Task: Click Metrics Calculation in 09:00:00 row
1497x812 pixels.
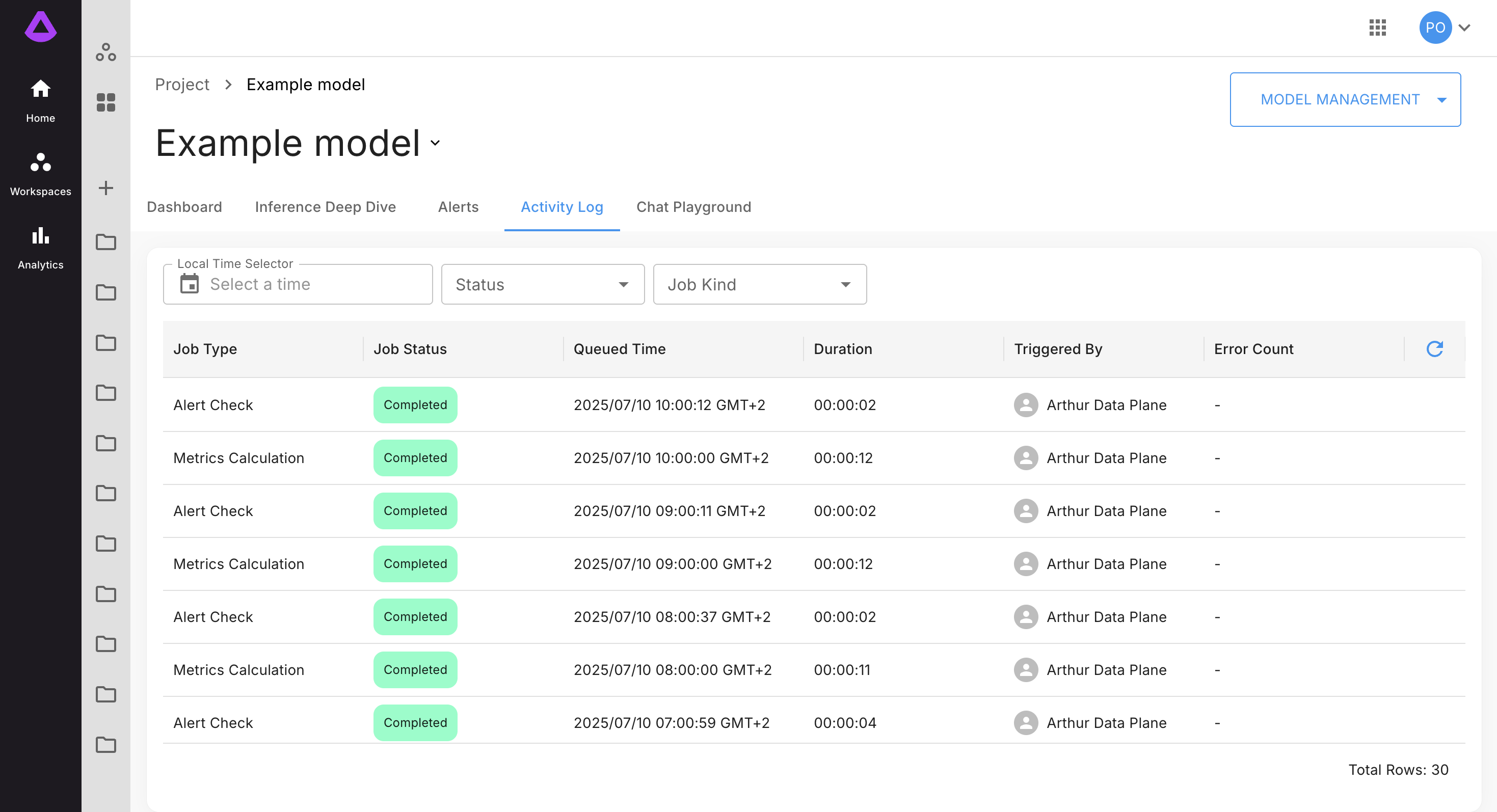Action: (x=239, y=563)
